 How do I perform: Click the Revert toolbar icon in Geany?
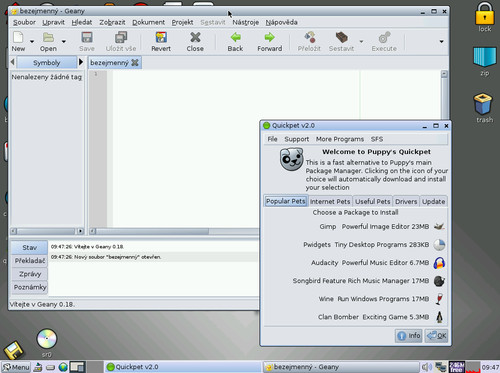[161, 37]
